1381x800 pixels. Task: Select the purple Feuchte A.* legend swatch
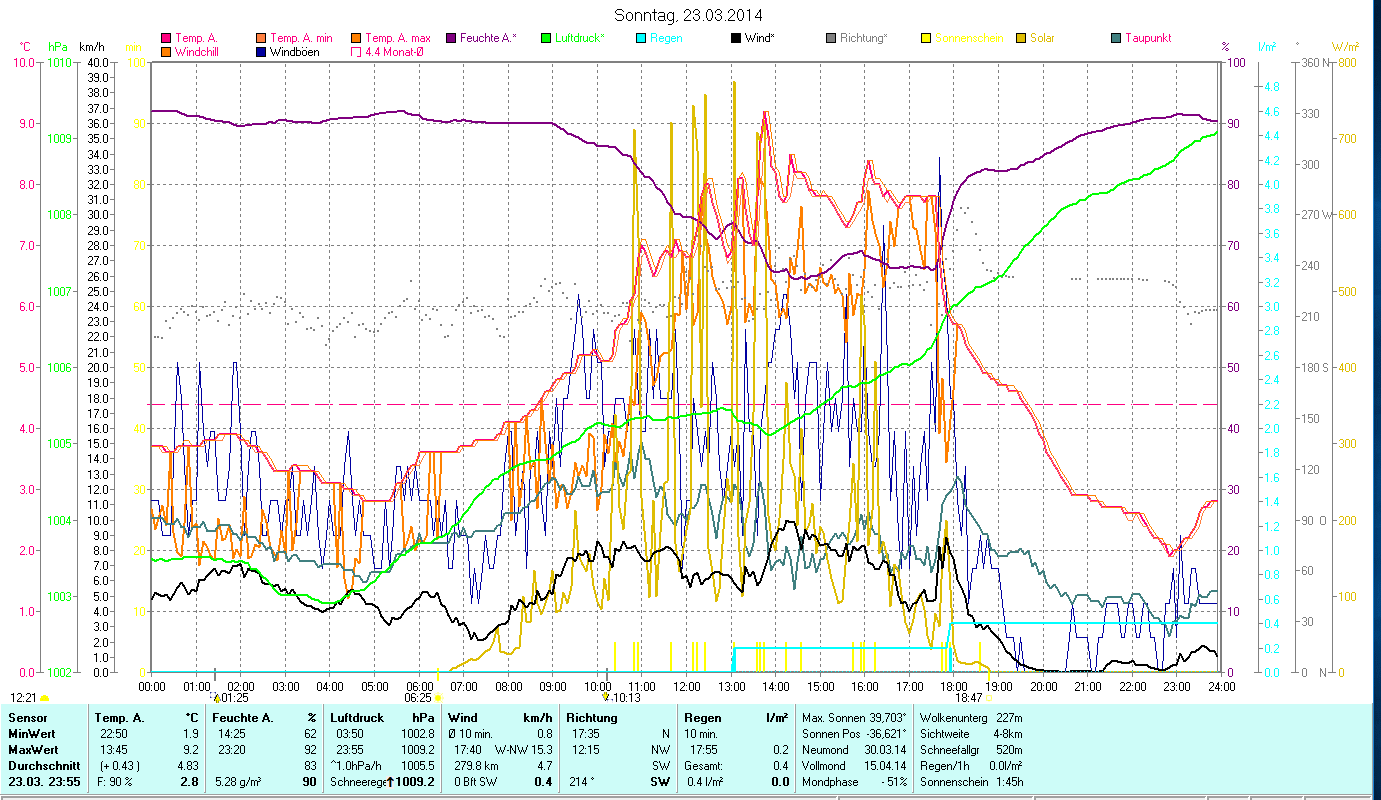451,38
